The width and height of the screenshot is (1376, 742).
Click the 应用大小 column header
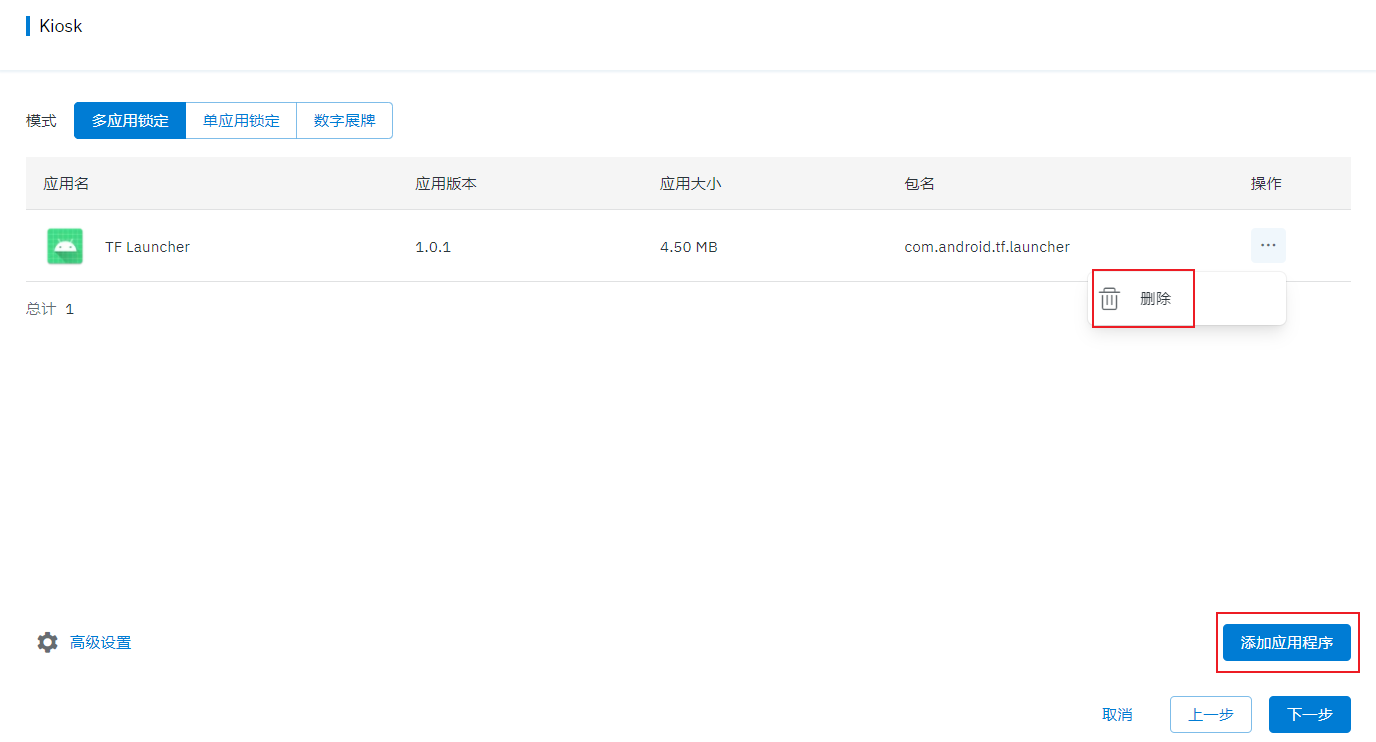click(x=691, y=184)
